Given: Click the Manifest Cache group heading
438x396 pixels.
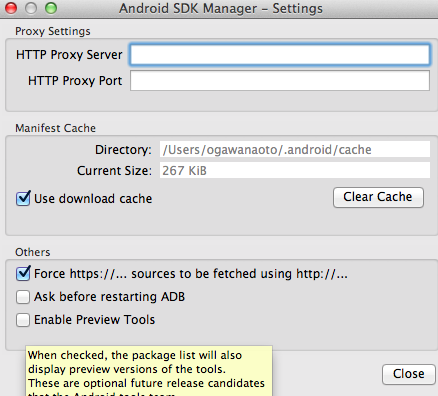Looking at the screenshot, I should (55, 128).
